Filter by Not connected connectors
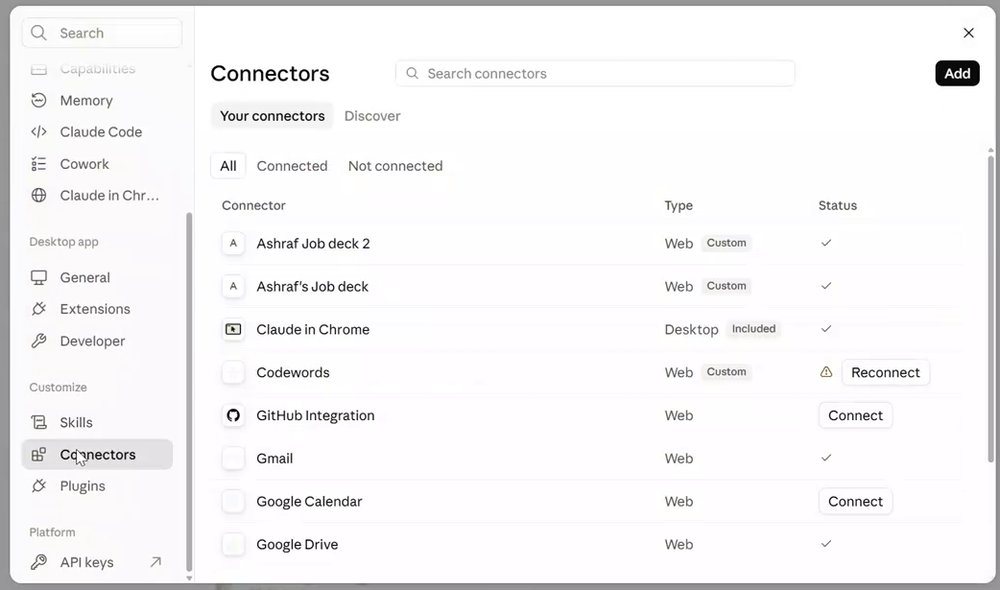The image size is (1000, 590). pos(395,166)
